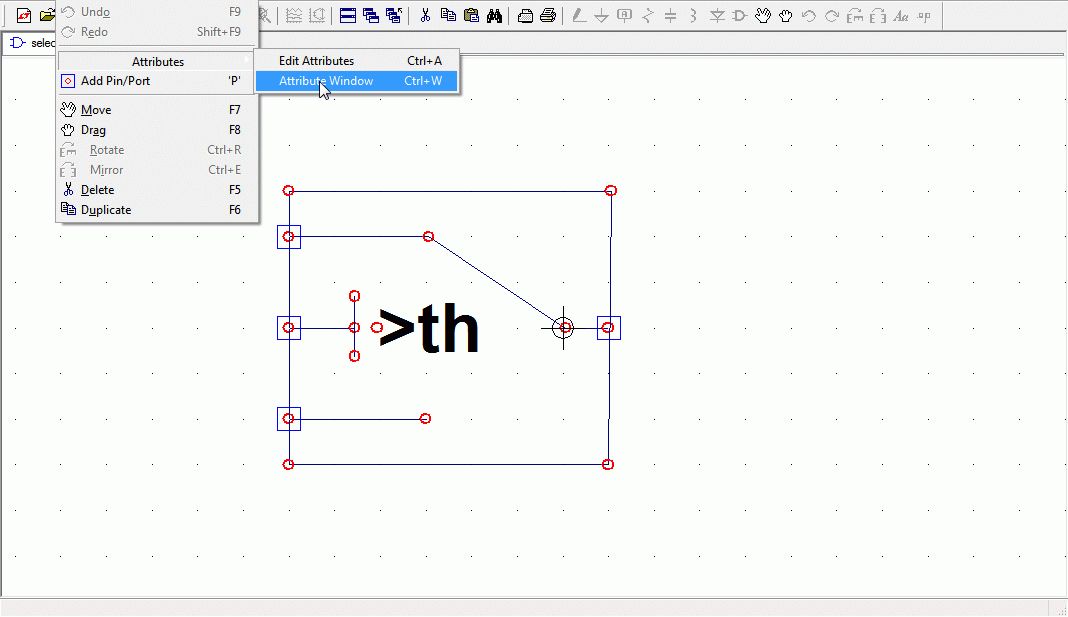Click the Print icon in toolbar
The image size is (1068, 617).
tap(548, 15)
